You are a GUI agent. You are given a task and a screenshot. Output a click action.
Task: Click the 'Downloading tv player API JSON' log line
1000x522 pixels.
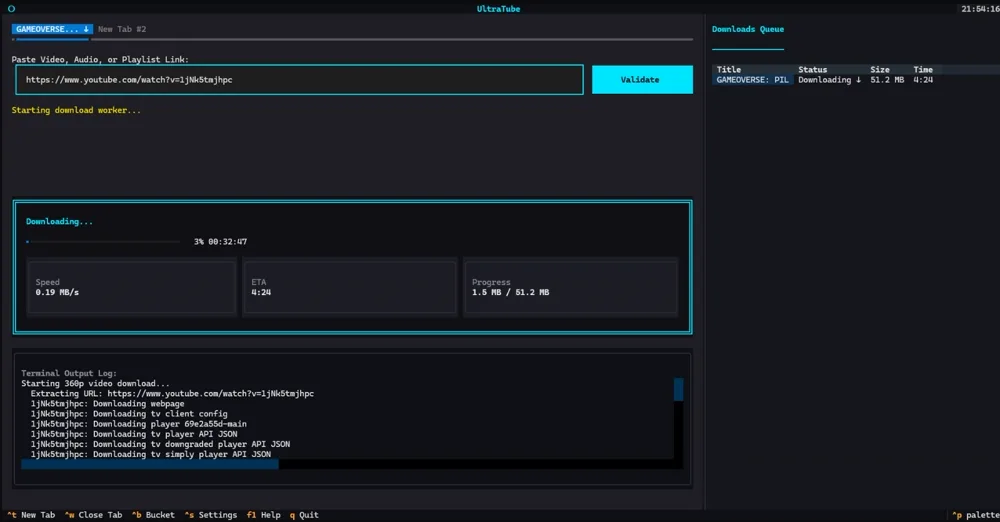point(134,434)
